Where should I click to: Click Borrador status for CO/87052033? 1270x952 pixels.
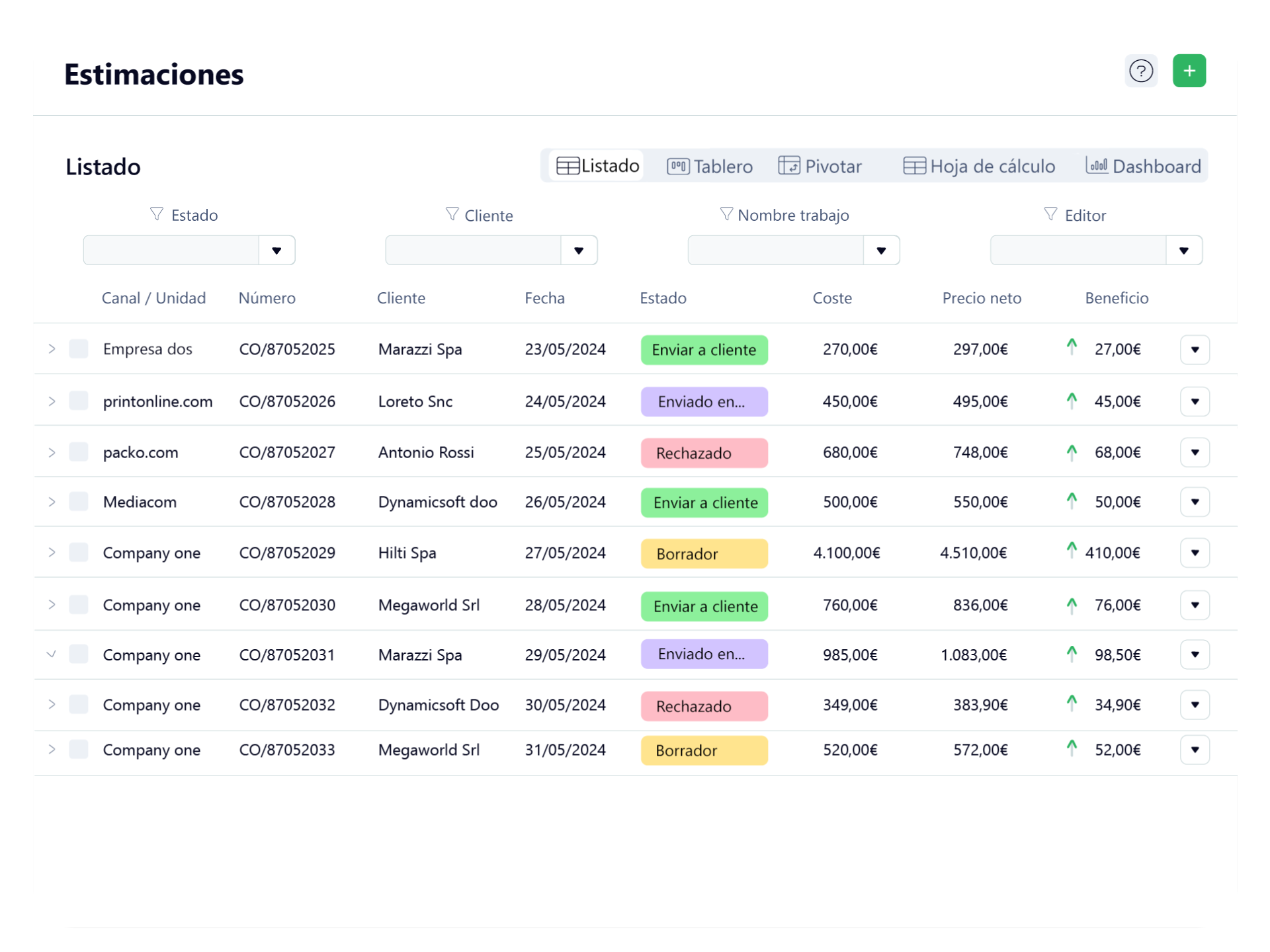point(704,750)
